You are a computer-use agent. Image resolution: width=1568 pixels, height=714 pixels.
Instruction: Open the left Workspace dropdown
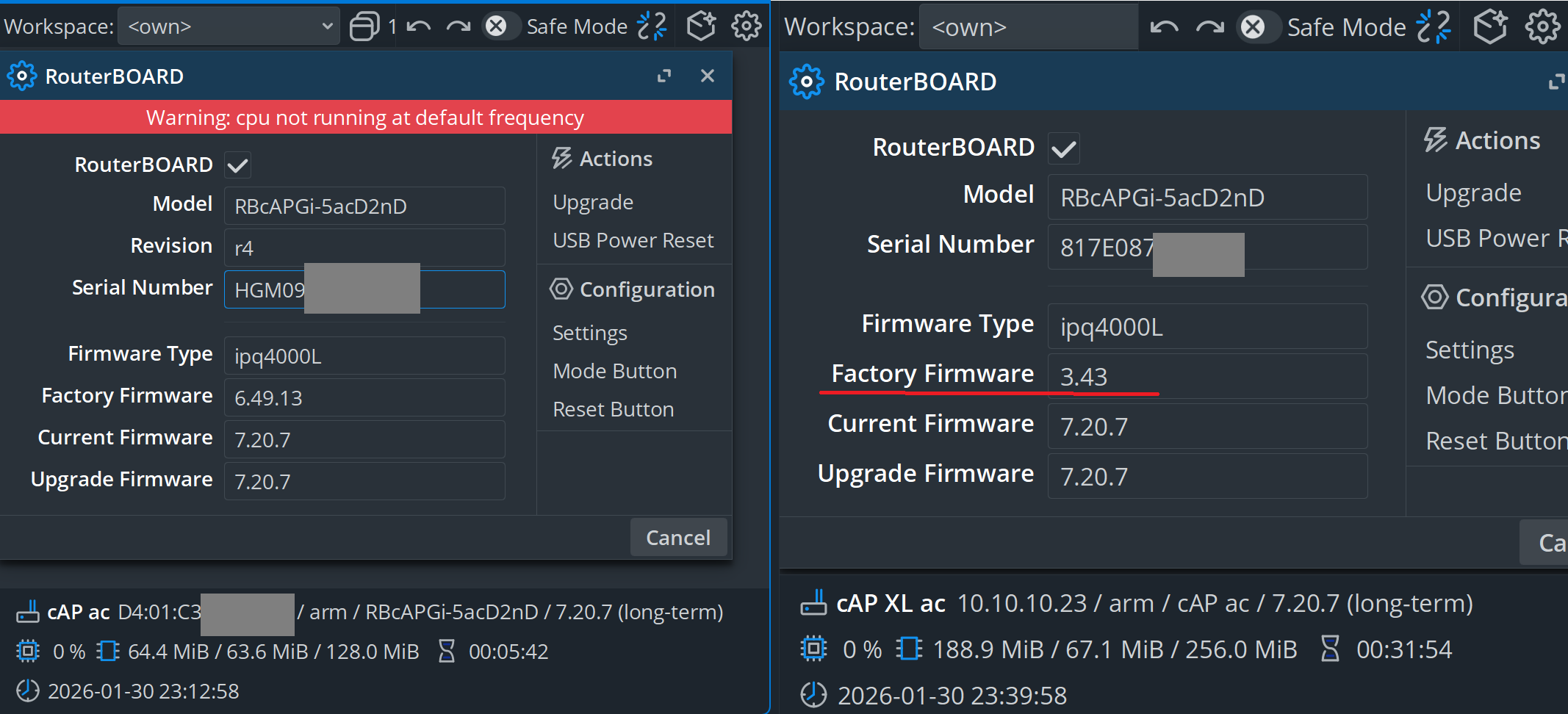[x=229, y=26]
